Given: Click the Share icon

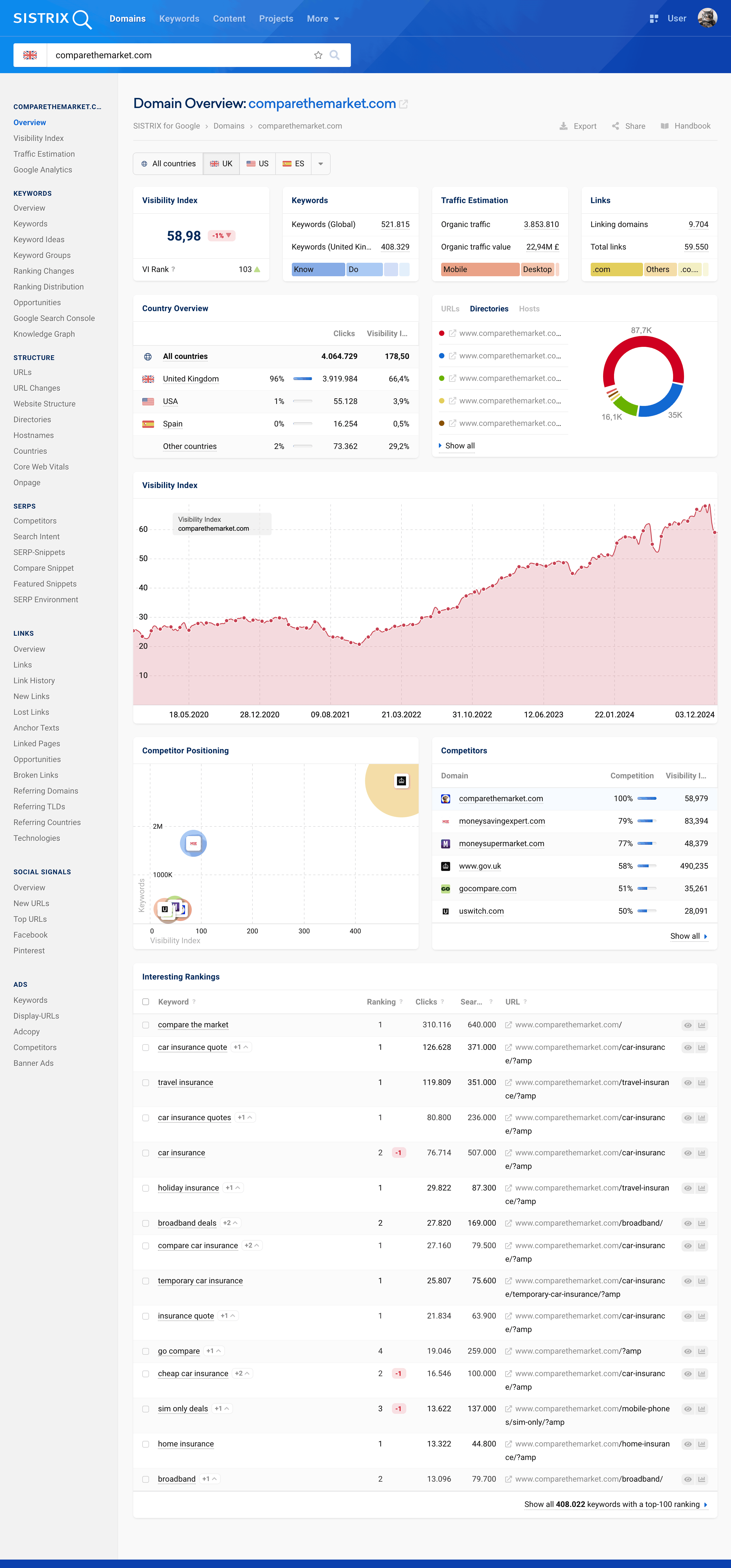Looking at the screenshot, I should (x=615, y=126).
